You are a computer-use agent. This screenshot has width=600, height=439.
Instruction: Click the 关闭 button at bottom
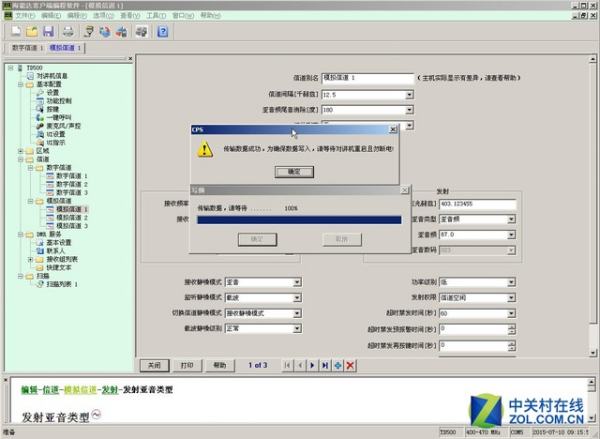(152, 365)
